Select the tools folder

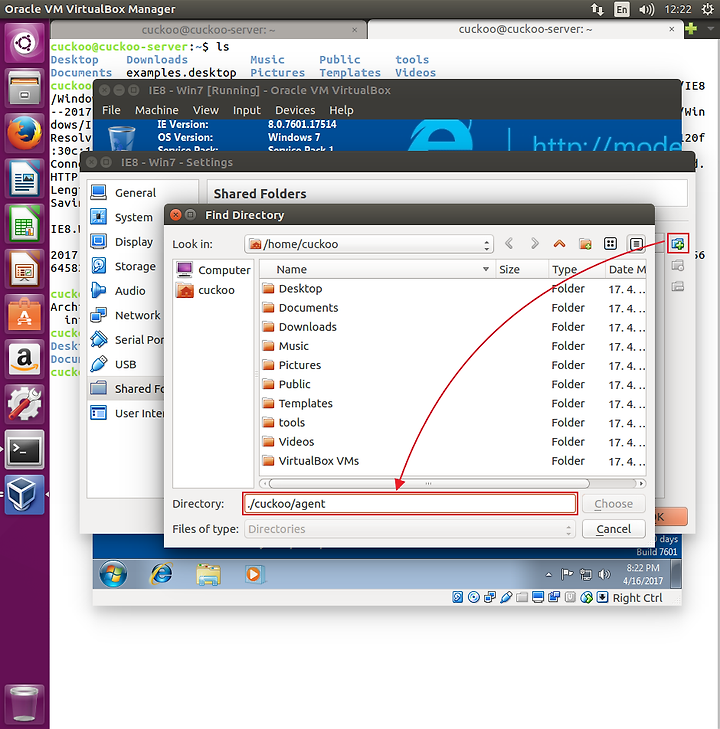[x=291, y=423]
